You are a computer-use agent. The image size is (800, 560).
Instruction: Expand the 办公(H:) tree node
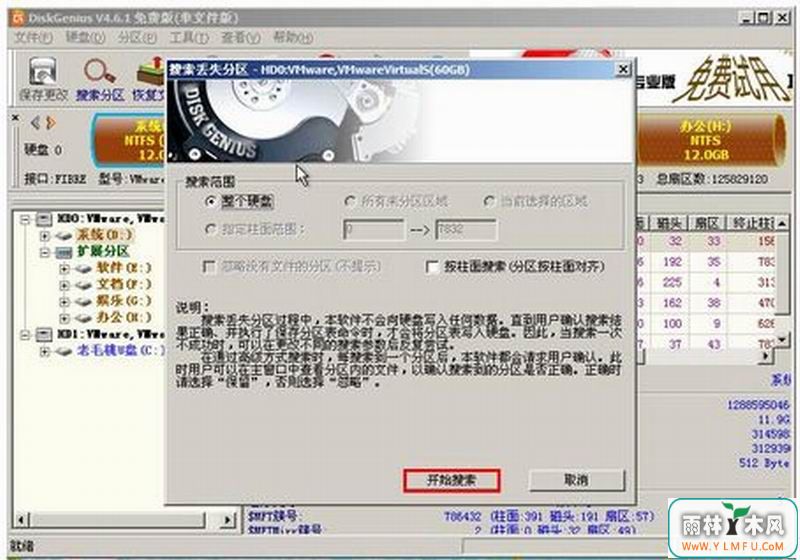coord(65,318)
